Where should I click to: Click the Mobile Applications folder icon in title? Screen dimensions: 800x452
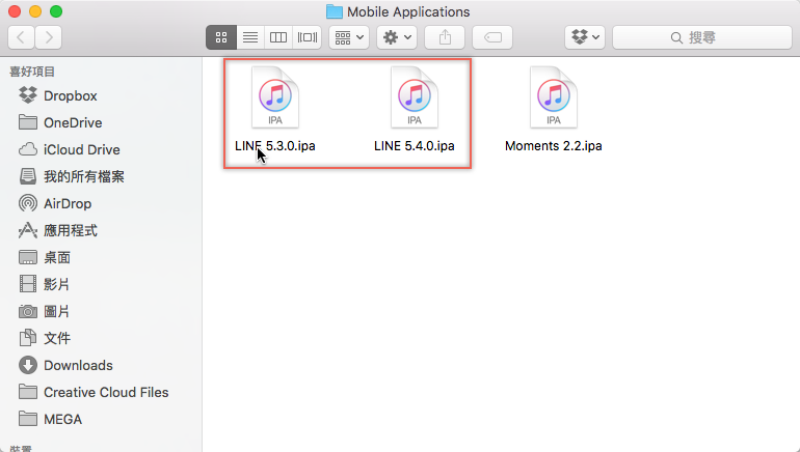(x=334, y=11)
